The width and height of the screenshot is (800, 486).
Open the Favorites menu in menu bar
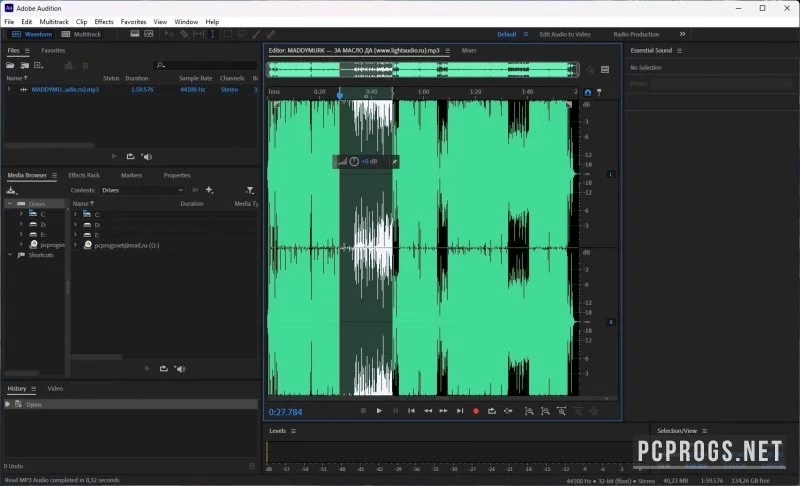point(134,22)
